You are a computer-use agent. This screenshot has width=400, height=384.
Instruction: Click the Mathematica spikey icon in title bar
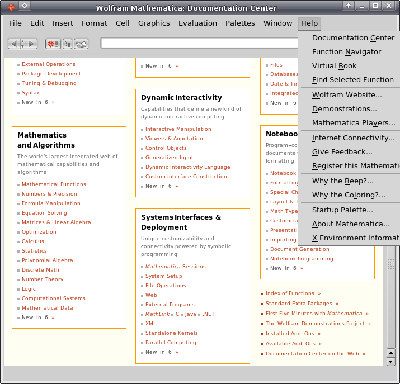click(x=11, y=6)
